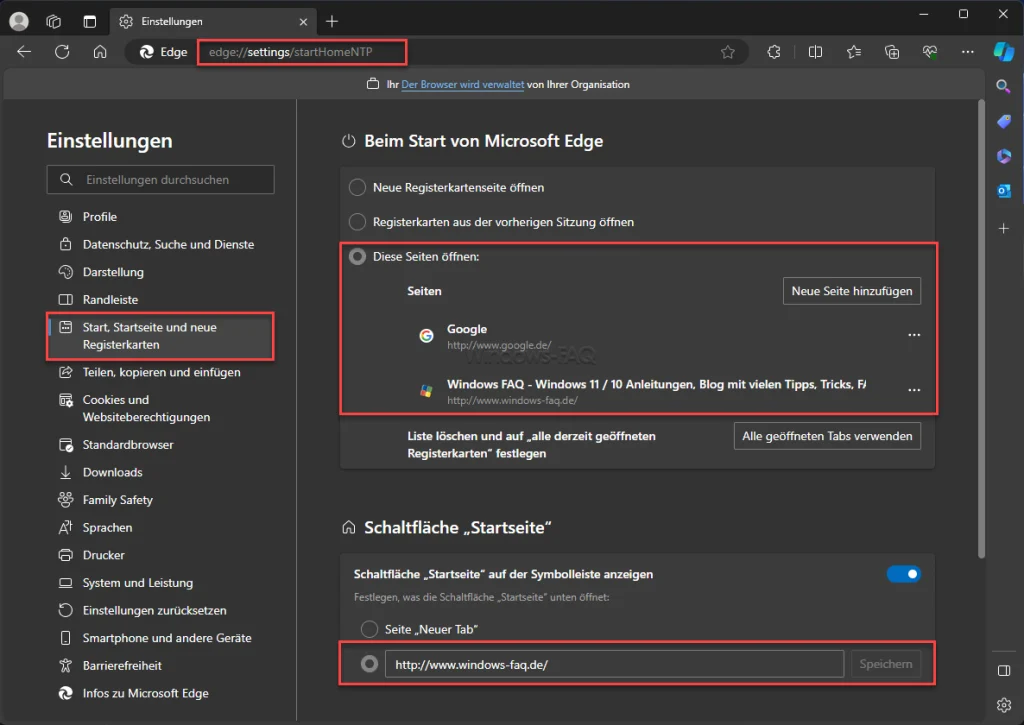Image resolution: width=1024 pixels, height=725 pixels.
Task: Open the profile avatar icon in title bar
Action: 19,22
